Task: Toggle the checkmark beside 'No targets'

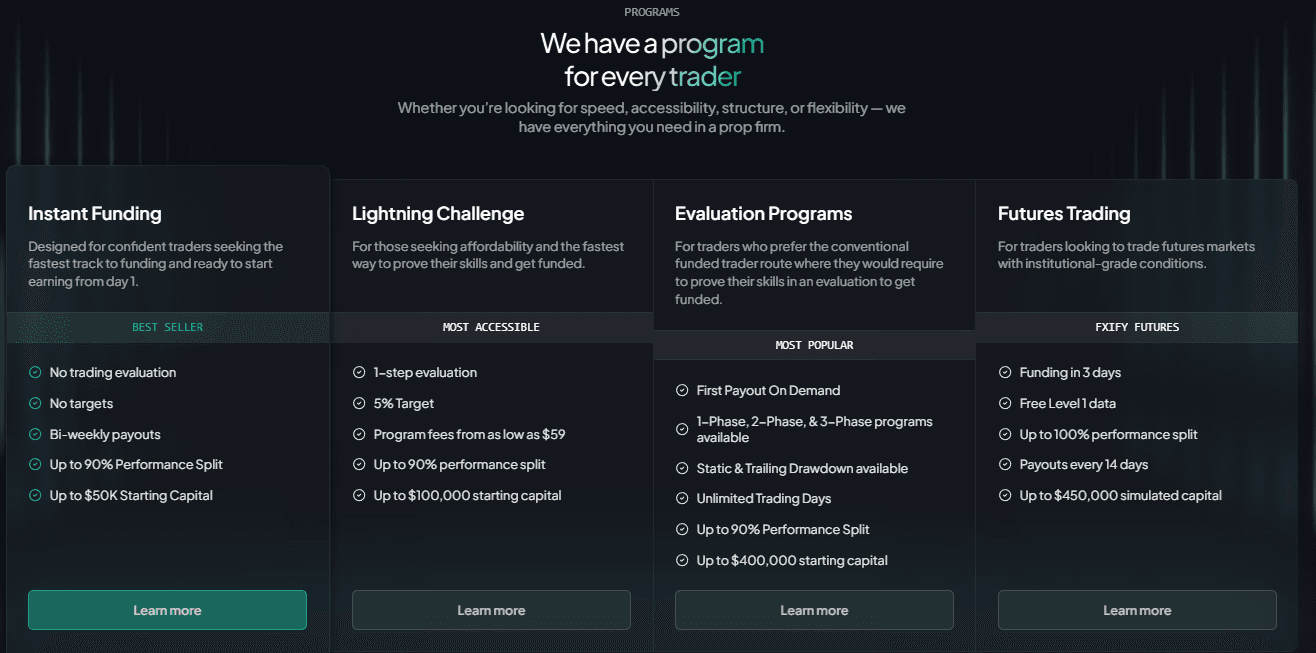Action: (x=34, y=403)
